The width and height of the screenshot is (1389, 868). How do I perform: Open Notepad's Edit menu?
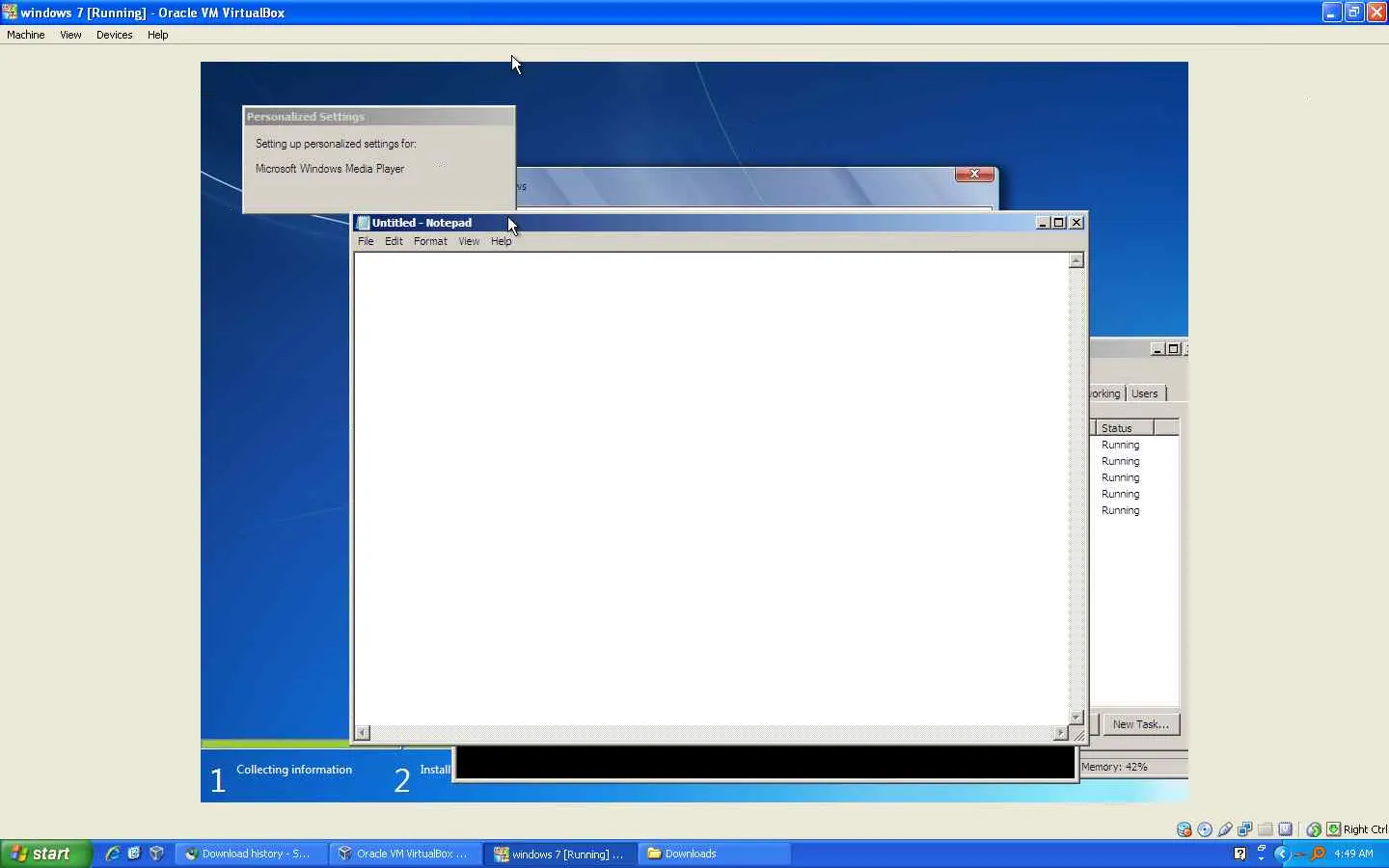[x=394, y=241]
